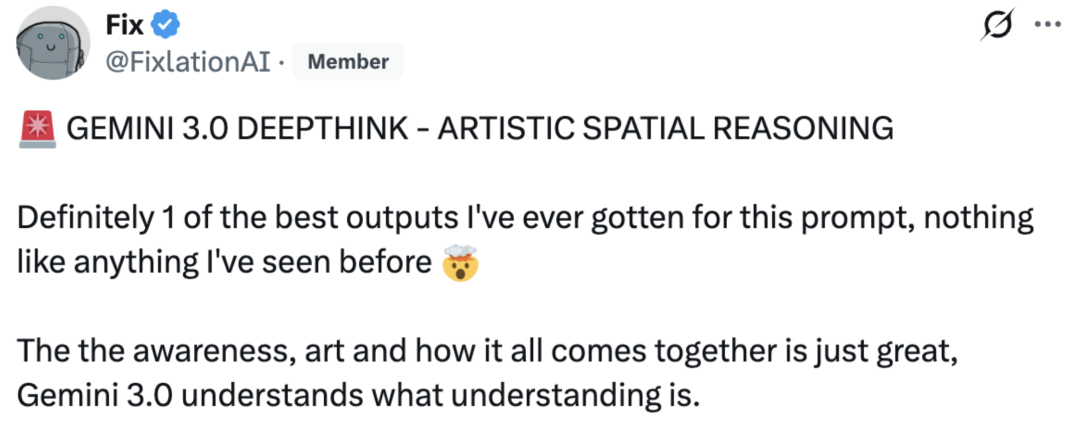The width and height of the screenshot is (1080, 433).
Task: Click the exploding head emoji
Action: pyautogui.click(x=460, y=265)
